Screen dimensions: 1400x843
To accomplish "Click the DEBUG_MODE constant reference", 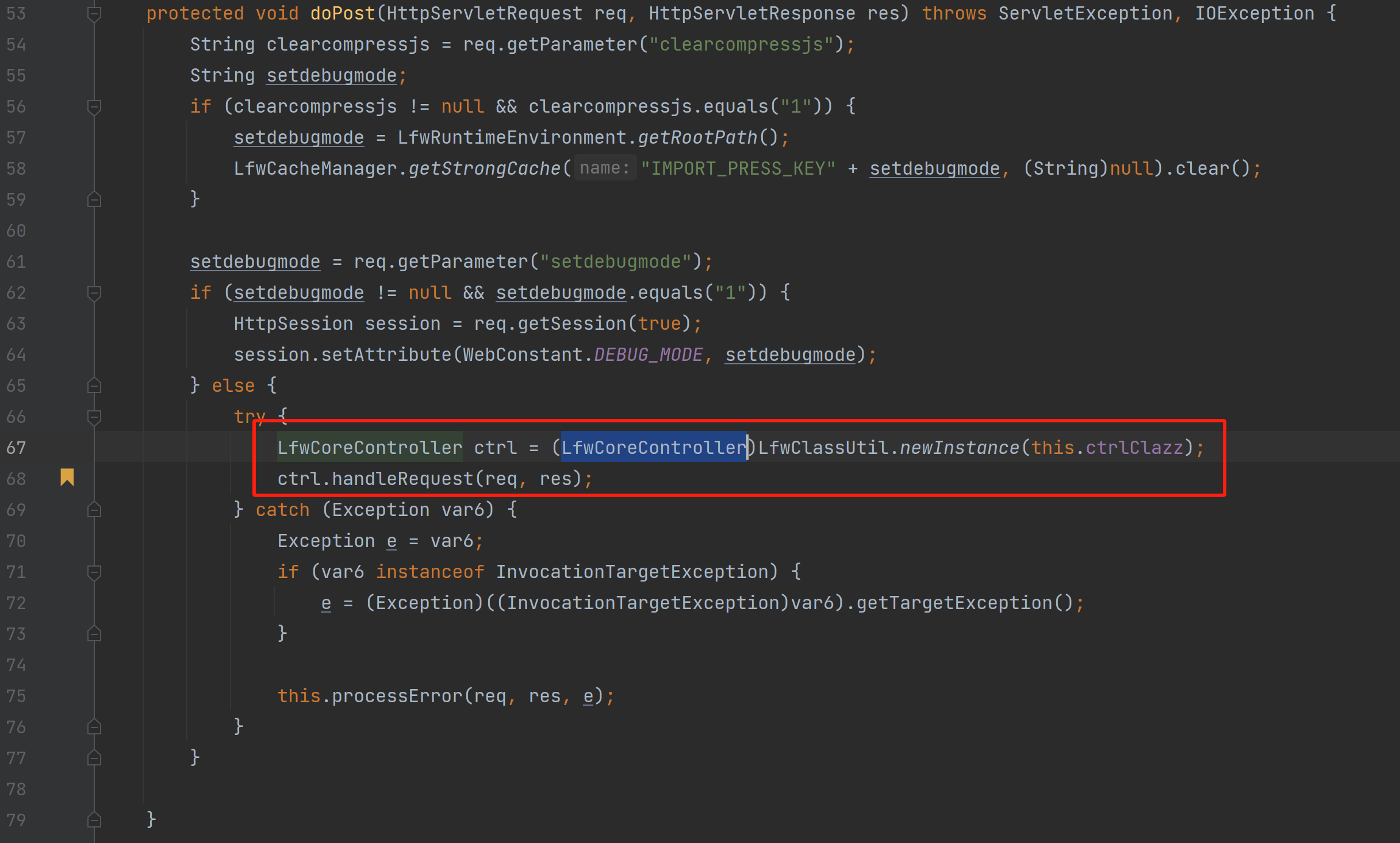I will point(648,355).
